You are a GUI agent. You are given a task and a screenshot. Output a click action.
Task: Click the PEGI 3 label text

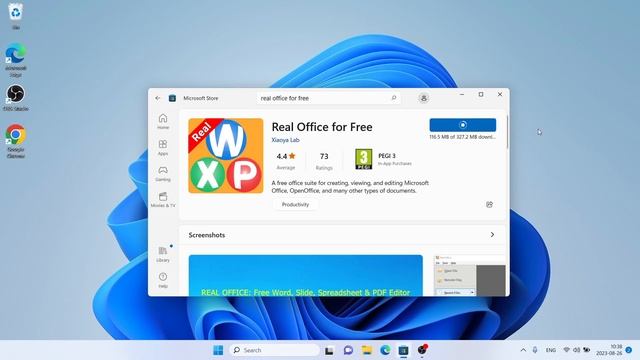pos(387,156)
